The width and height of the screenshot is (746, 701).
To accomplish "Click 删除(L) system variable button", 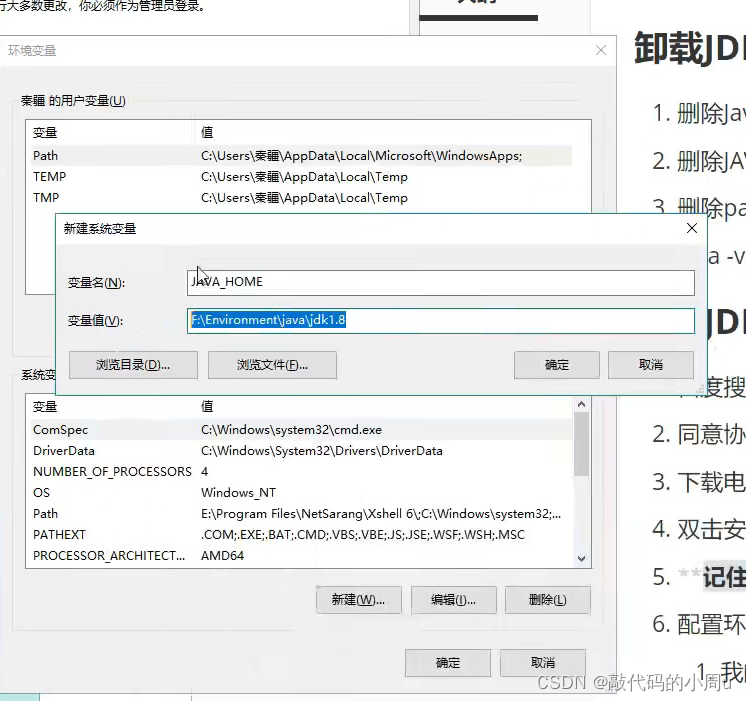I will [x=548, y=600].
